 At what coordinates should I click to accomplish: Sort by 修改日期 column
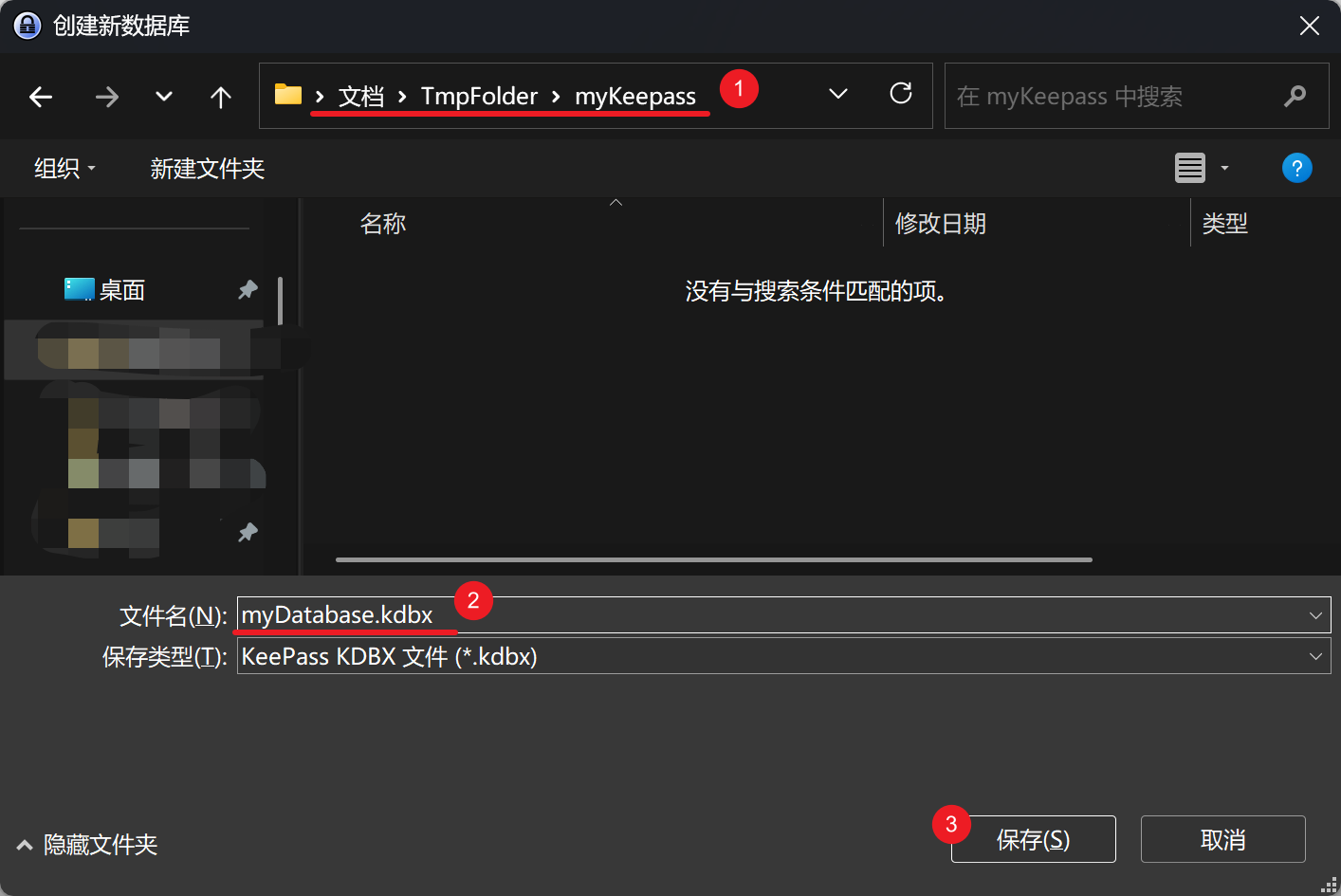coord(941,224)
